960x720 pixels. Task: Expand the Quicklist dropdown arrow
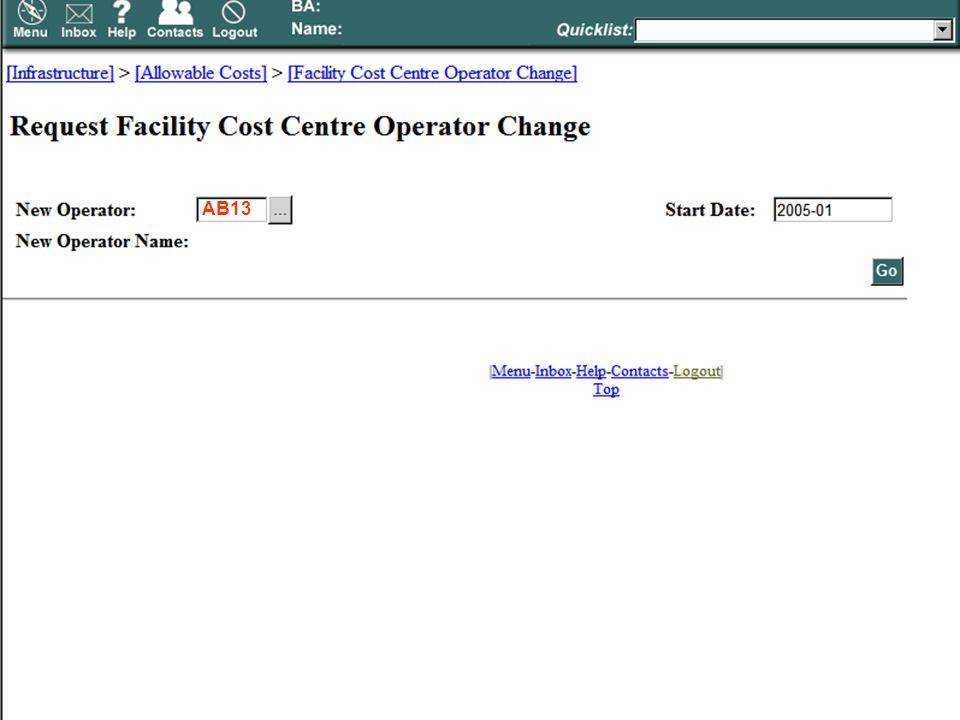coord(943,29)
